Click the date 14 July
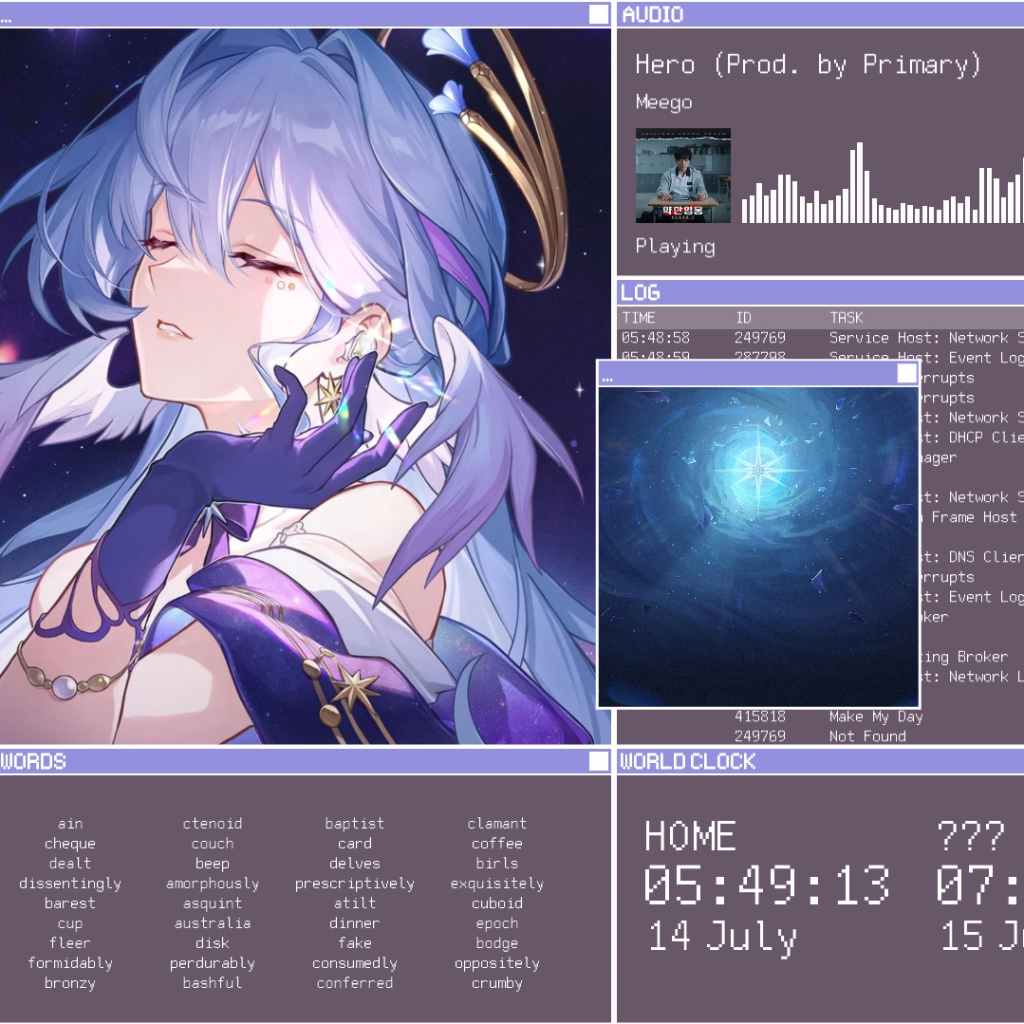Image resolution: width=1024 pixels, height=1024 pixels. (722, 937)
